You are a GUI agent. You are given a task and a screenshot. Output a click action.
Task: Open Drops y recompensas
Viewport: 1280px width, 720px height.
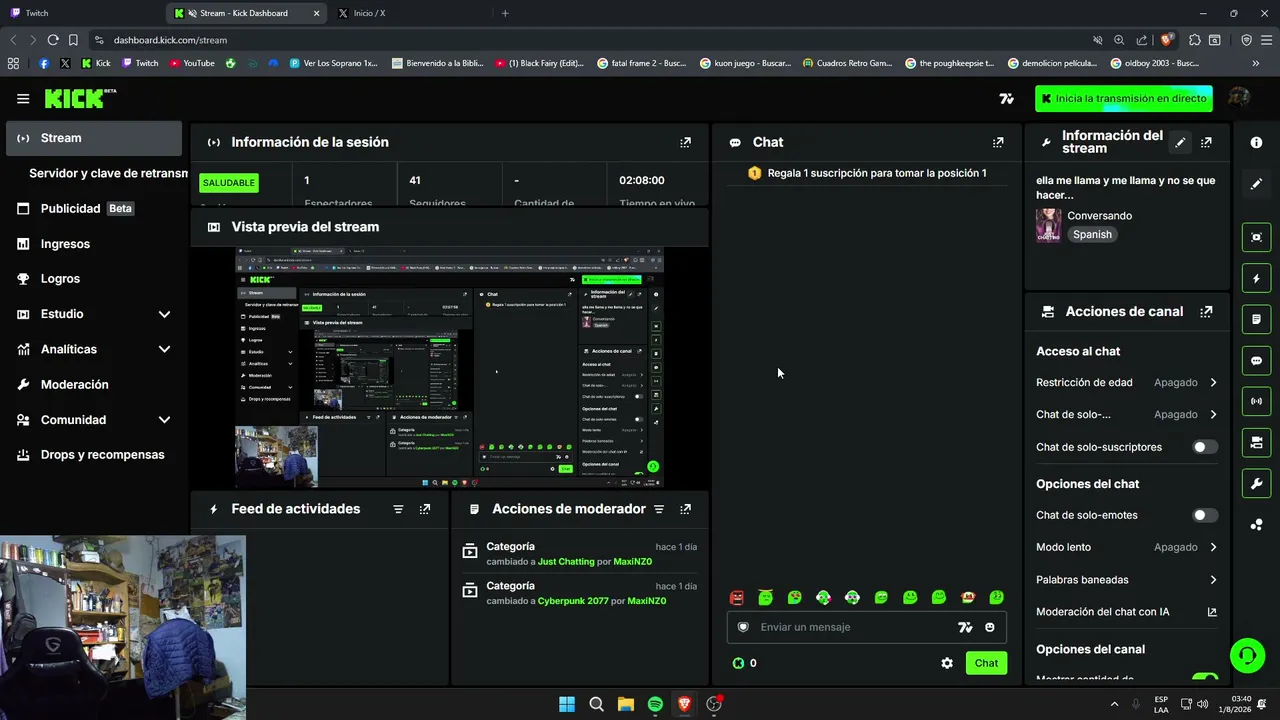95,455
